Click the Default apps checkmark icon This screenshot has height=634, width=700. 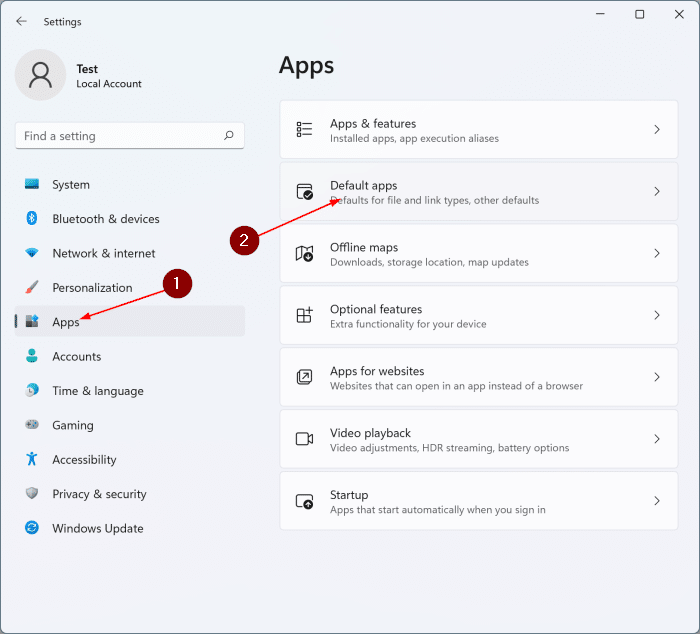click(x=304, y=191)
